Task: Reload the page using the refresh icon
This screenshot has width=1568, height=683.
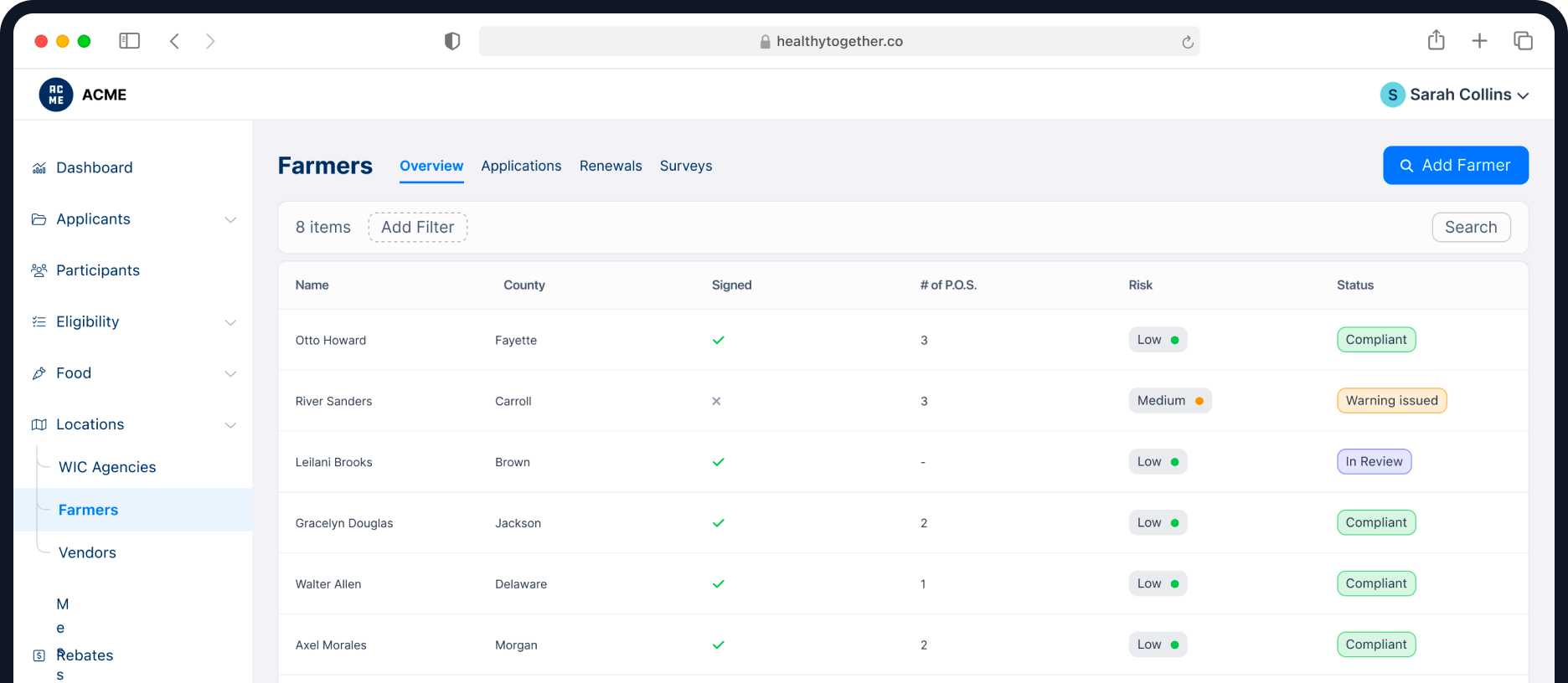Action: 1187,42
